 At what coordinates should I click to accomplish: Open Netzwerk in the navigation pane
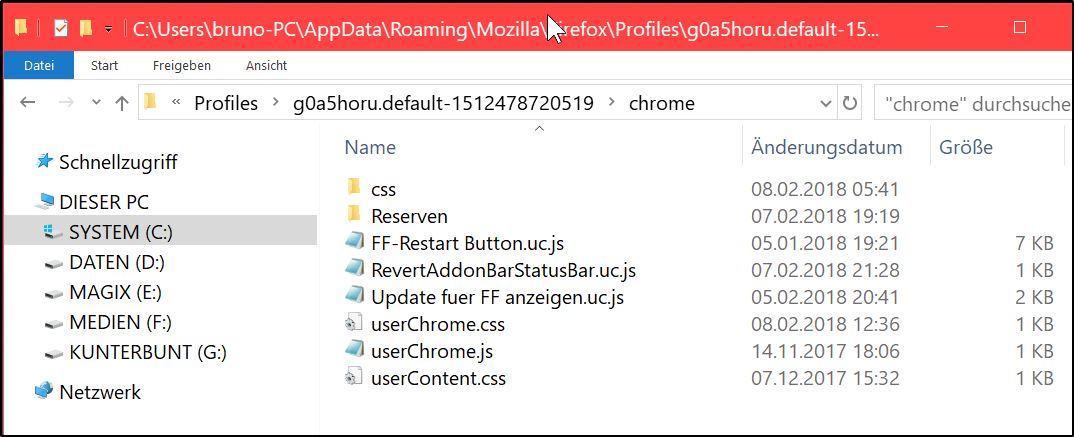click(x=99, y=392)
